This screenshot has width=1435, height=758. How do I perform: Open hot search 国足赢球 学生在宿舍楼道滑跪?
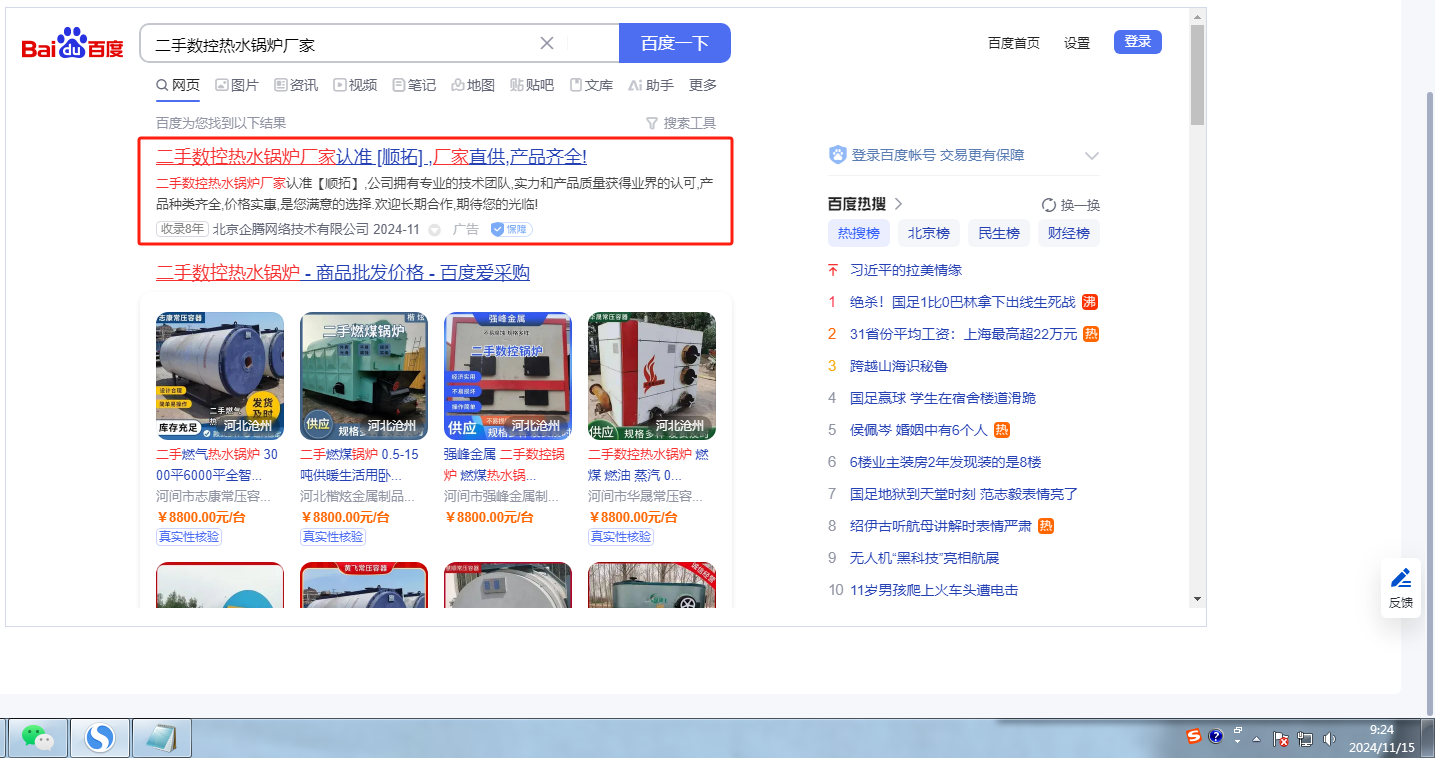(943, 398)
